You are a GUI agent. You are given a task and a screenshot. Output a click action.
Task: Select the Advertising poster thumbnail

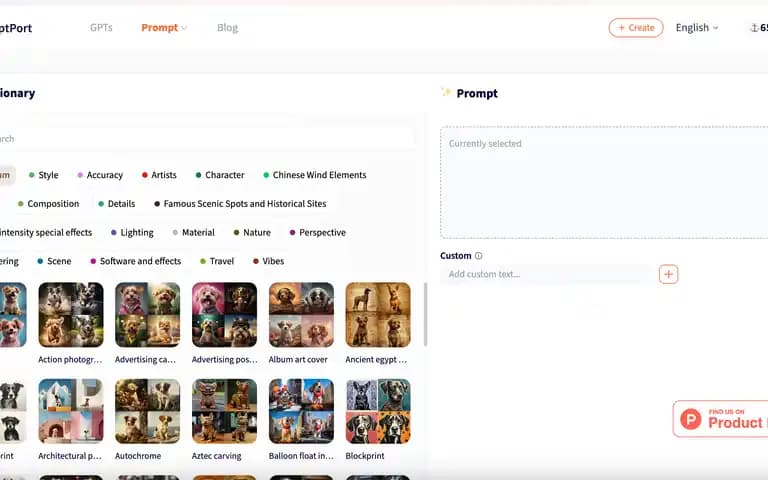tap(224, 314)
